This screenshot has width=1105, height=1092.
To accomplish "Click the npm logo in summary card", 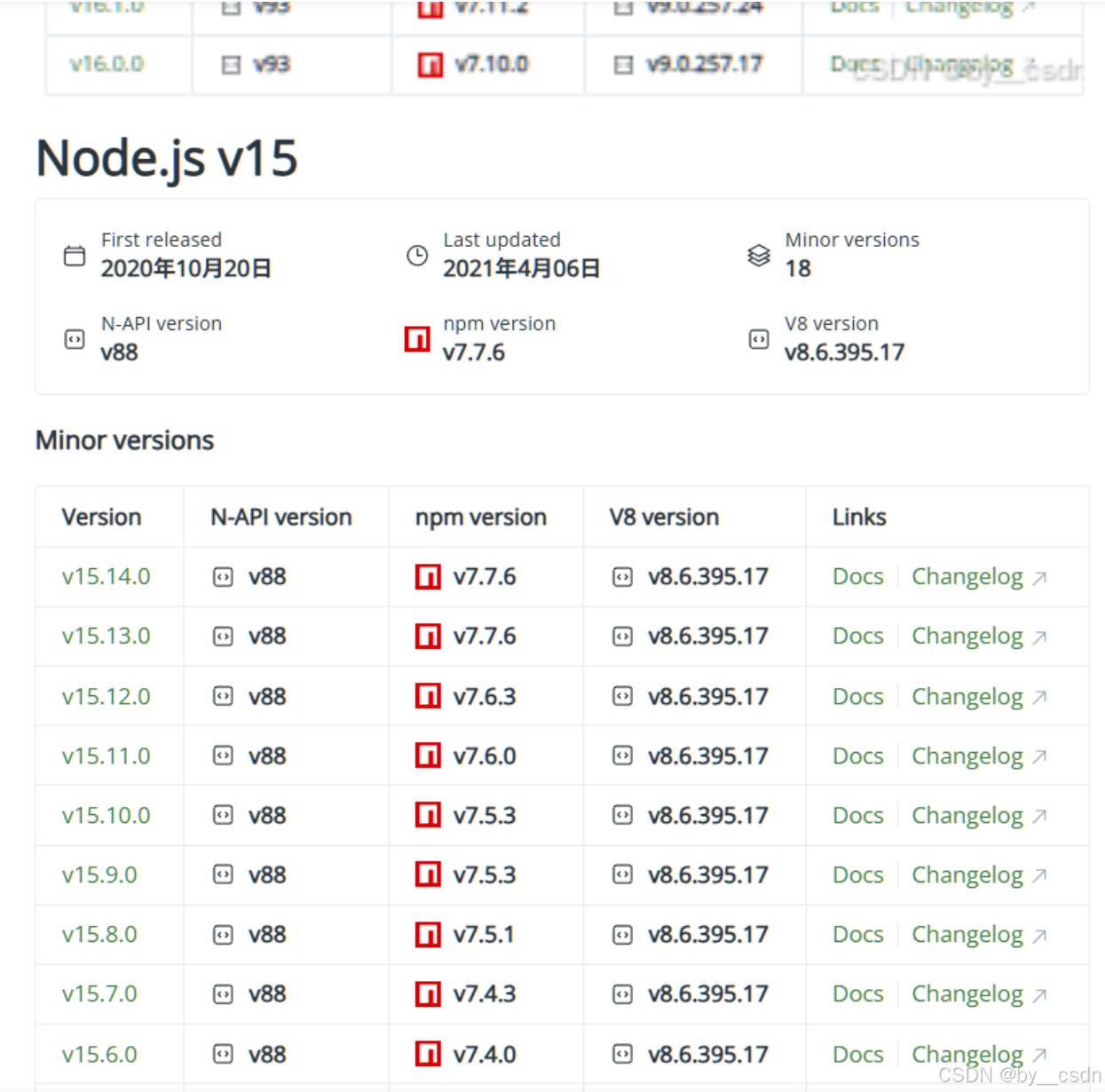I will [417, 339].
